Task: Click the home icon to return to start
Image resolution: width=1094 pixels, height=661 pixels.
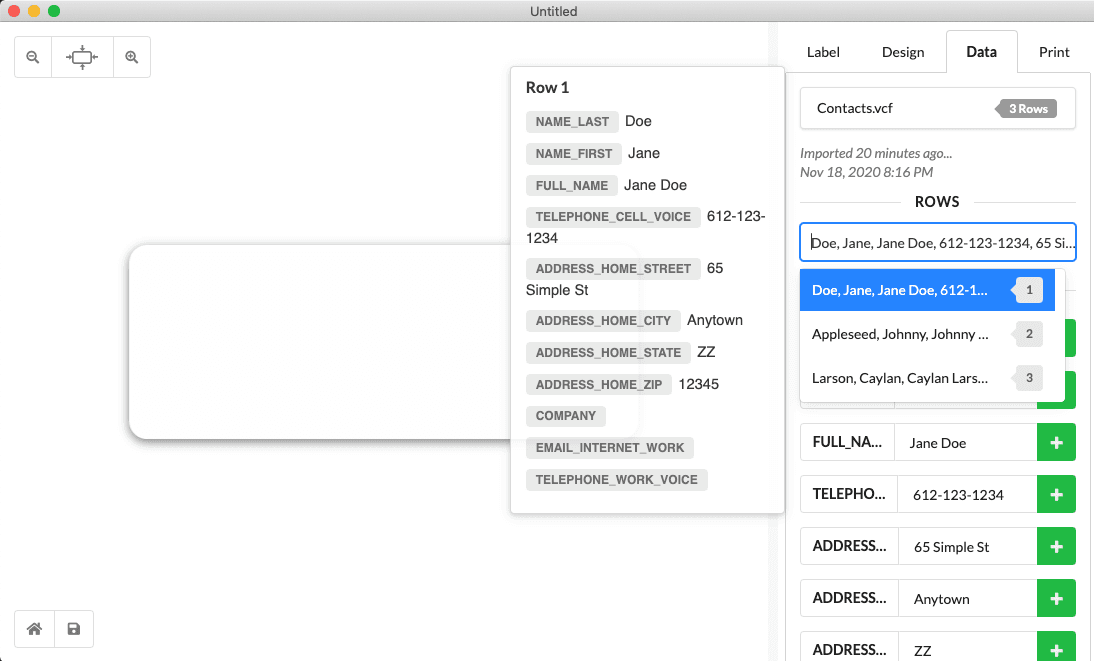Action: click(x=33, y=628)
